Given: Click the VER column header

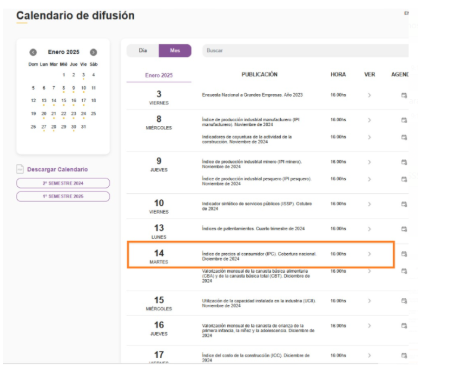Looking at the screenshot, I should 369,74.
